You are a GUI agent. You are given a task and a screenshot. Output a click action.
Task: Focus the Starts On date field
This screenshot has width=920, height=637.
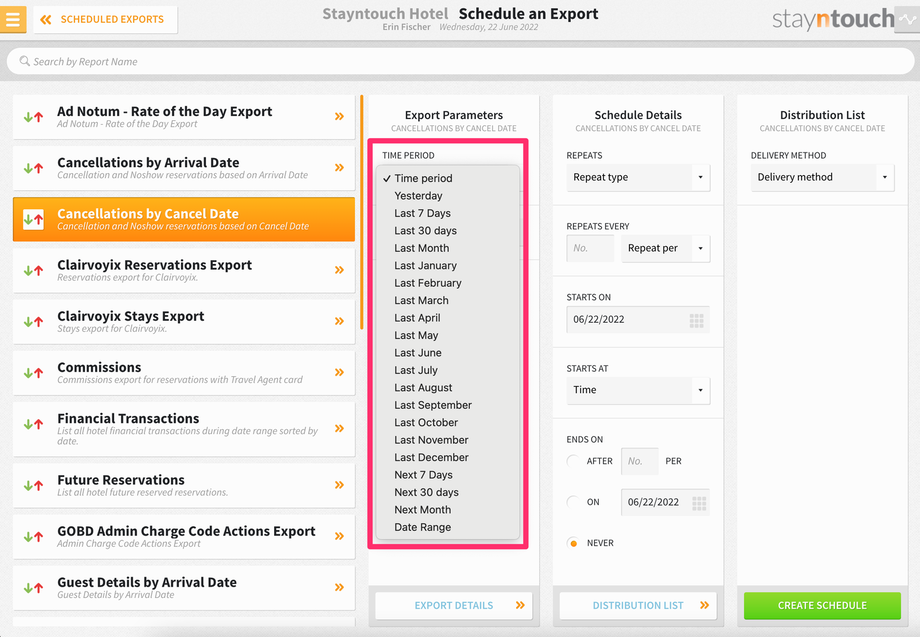[638, 320]
